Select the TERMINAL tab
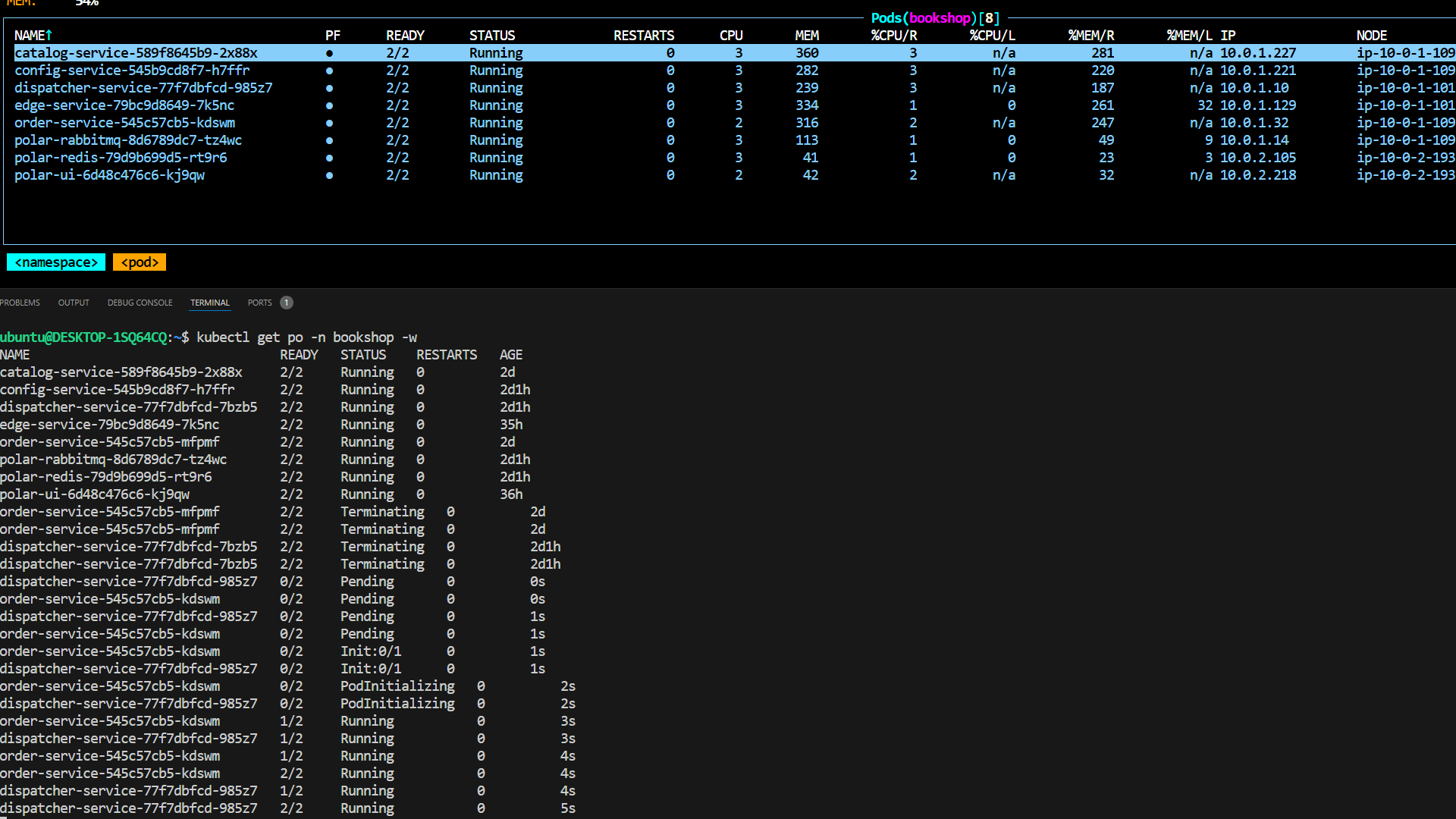1456x819 pixels. click(x=209, y=303)
